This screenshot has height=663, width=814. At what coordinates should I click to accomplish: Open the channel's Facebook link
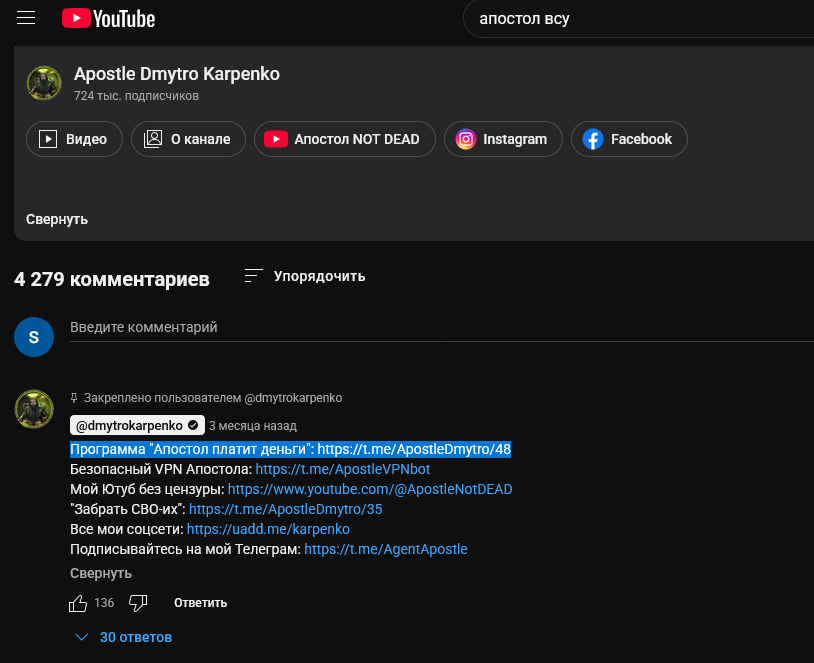coord(629,140)
